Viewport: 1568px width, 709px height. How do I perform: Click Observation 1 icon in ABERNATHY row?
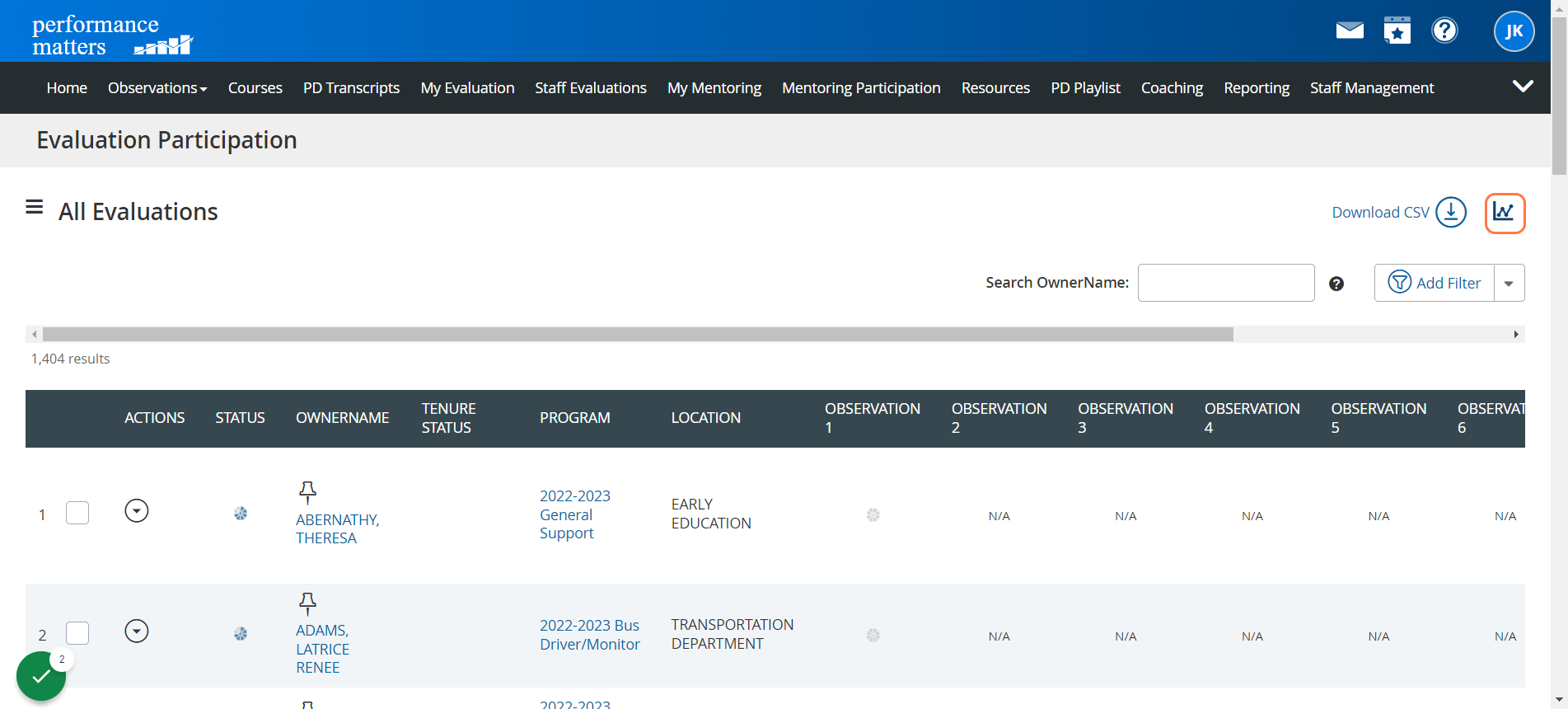click(873, 515)
